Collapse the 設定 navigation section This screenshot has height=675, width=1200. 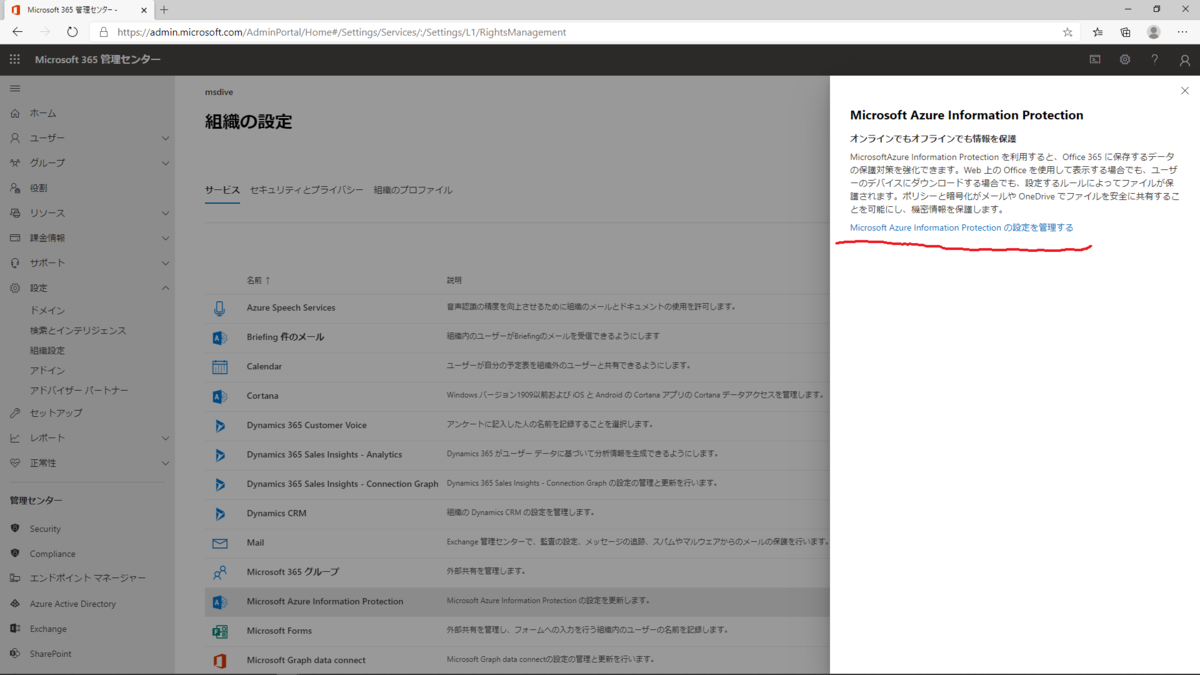pyautogui.click(x=165, y=288)
